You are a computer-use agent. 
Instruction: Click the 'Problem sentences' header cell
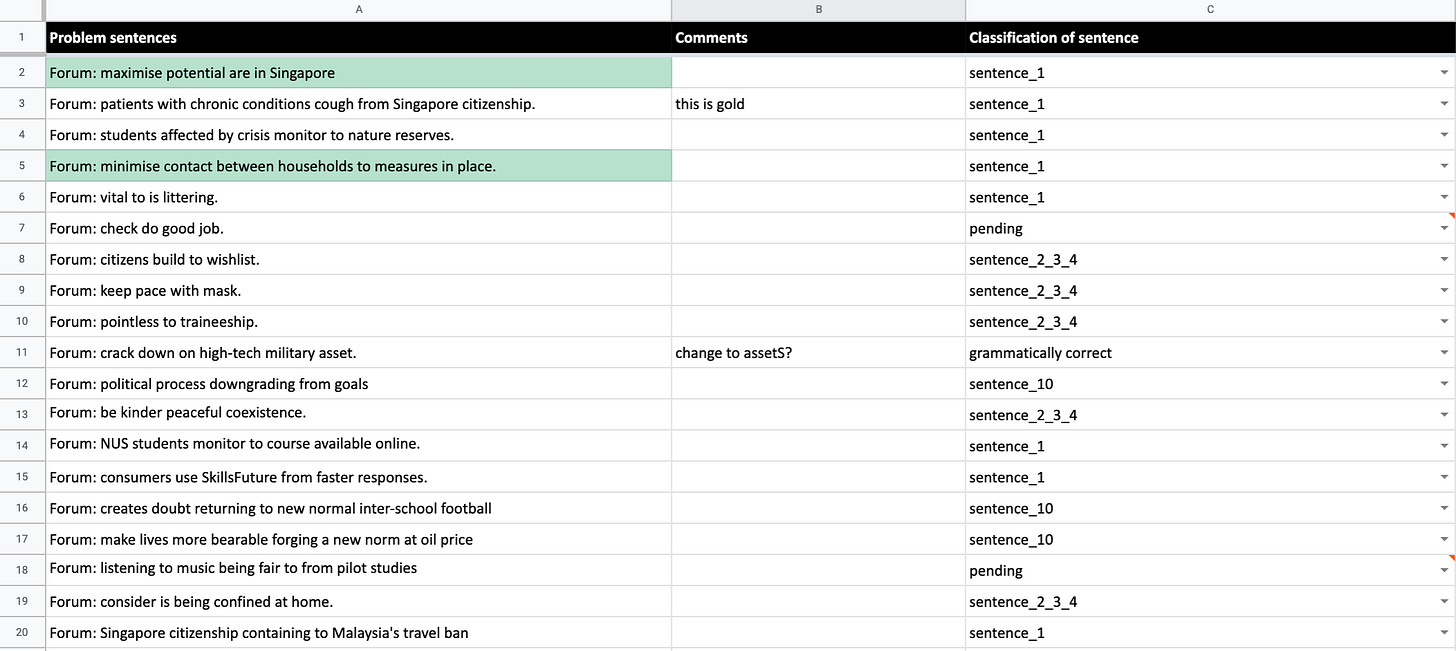pos(358,38)
